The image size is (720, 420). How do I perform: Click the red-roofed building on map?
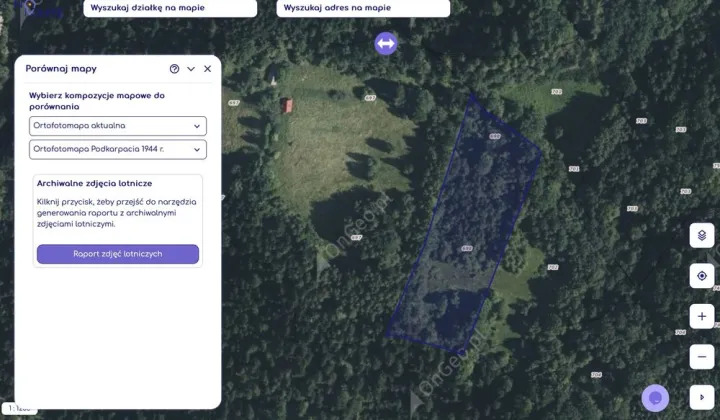[x=287, y=106]
